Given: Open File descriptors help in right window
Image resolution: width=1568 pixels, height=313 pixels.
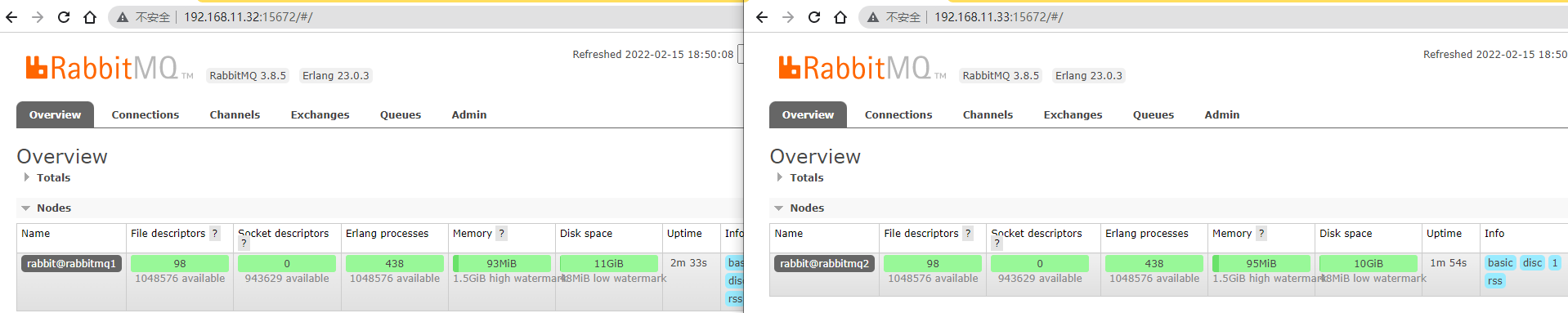Looking at the screenshot, I should pos(968,234).
